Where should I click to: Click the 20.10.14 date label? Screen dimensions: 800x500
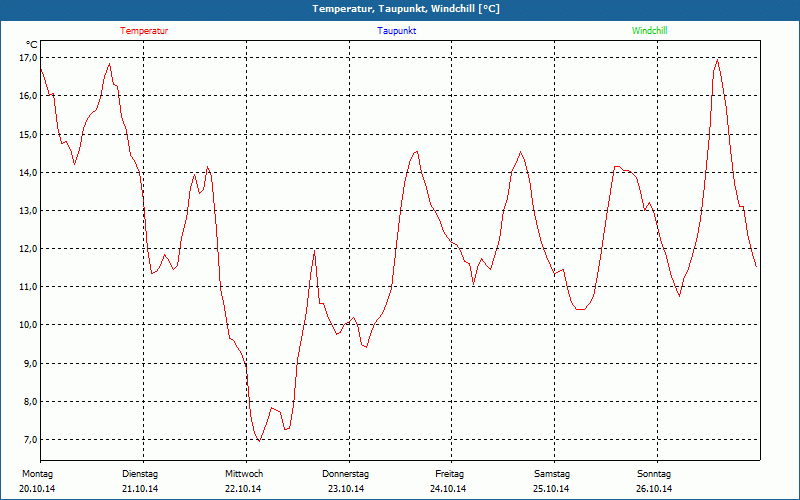point(37,489)
